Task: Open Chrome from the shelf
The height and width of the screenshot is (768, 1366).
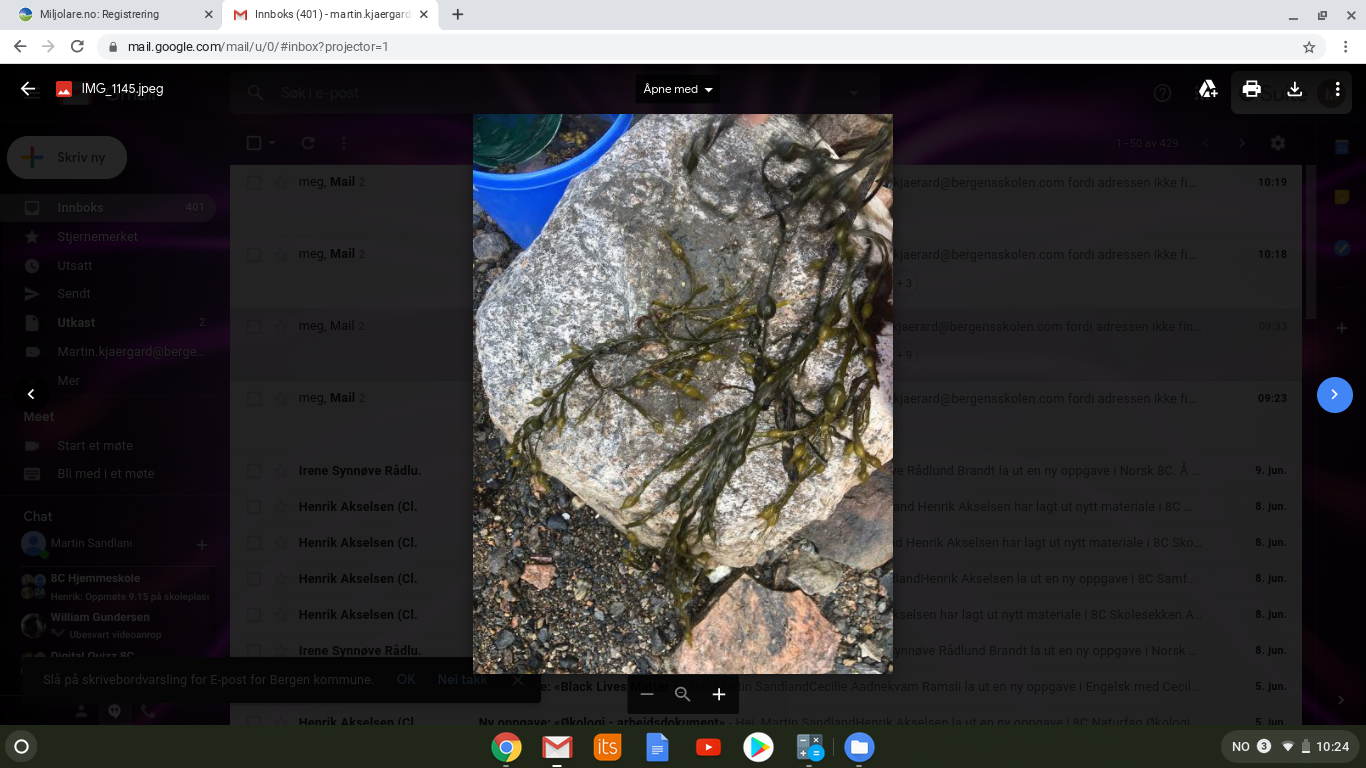Action: coord(507,747)
